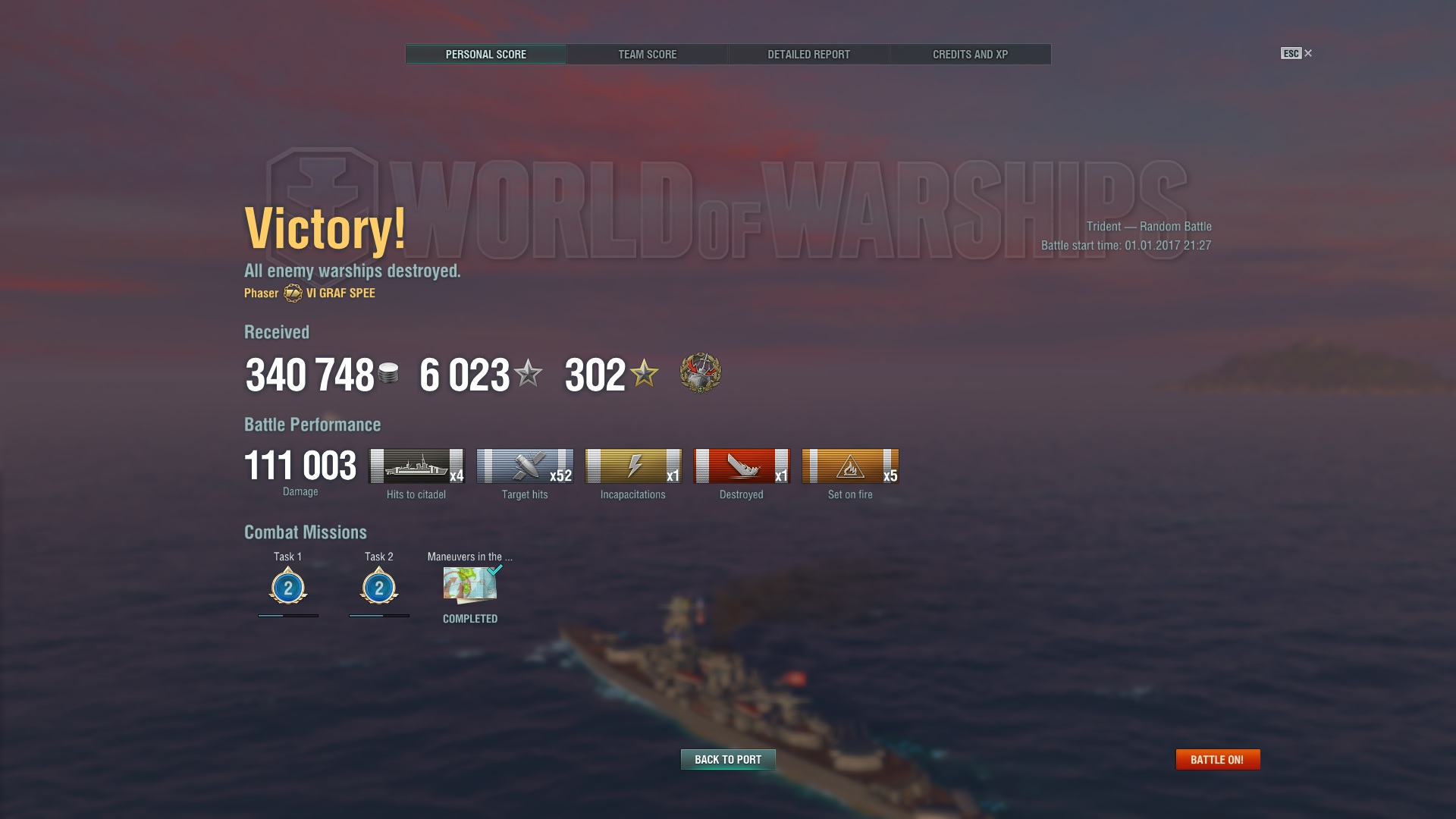
Task: Click the Task 1 mission badge
Action: click(x=288, y=586)
